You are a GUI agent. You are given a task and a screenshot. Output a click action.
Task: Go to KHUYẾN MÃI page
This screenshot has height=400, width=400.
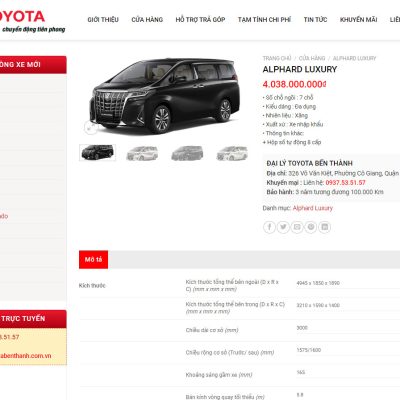tap(358, 20)
